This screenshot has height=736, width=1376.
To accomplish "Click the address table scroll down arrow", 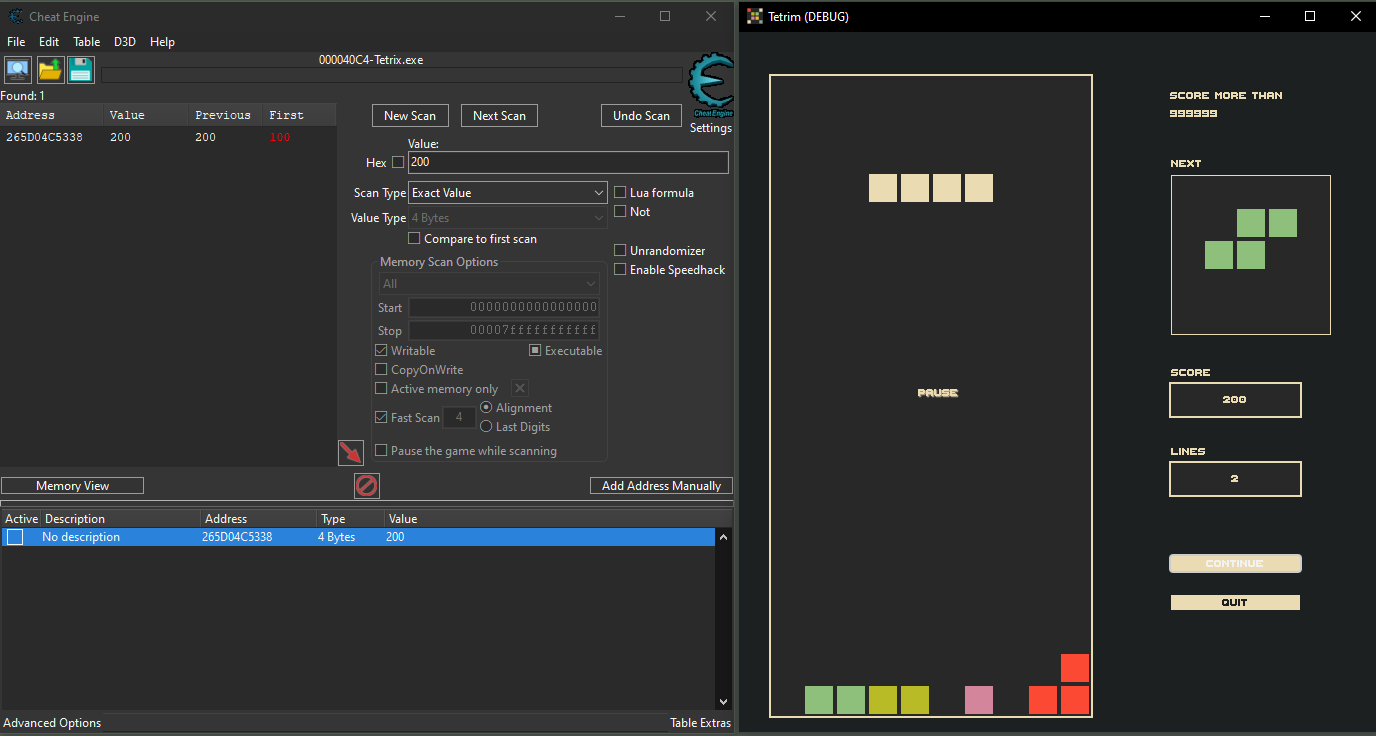I will tap(724, 702).
